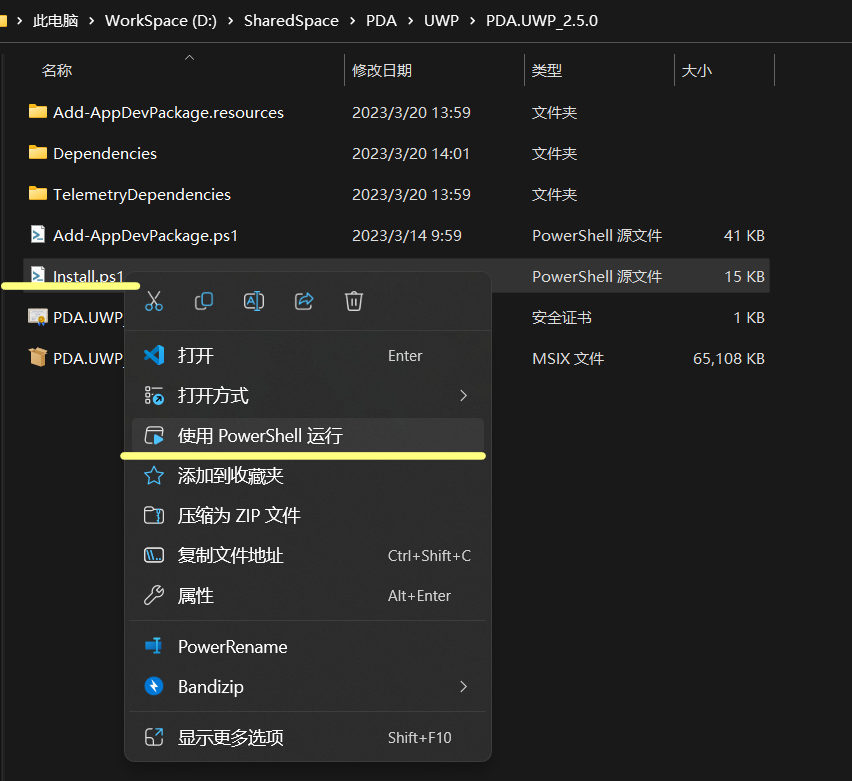This screenshot has height=781, width=852.
Task: Click the 65,108 KB size cell
Action: (729, 359)
